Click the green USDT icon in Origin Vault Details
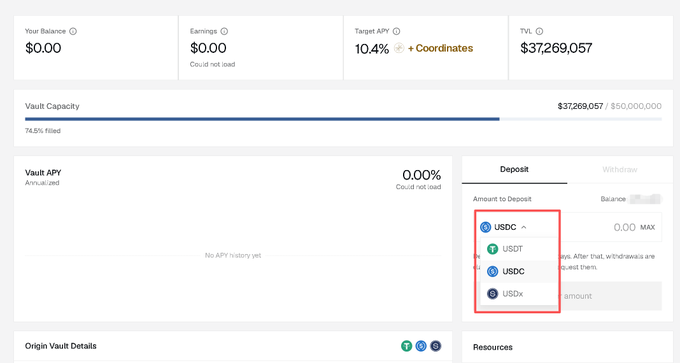Viewport: 680px width, 363px height. tap(406, 346)
